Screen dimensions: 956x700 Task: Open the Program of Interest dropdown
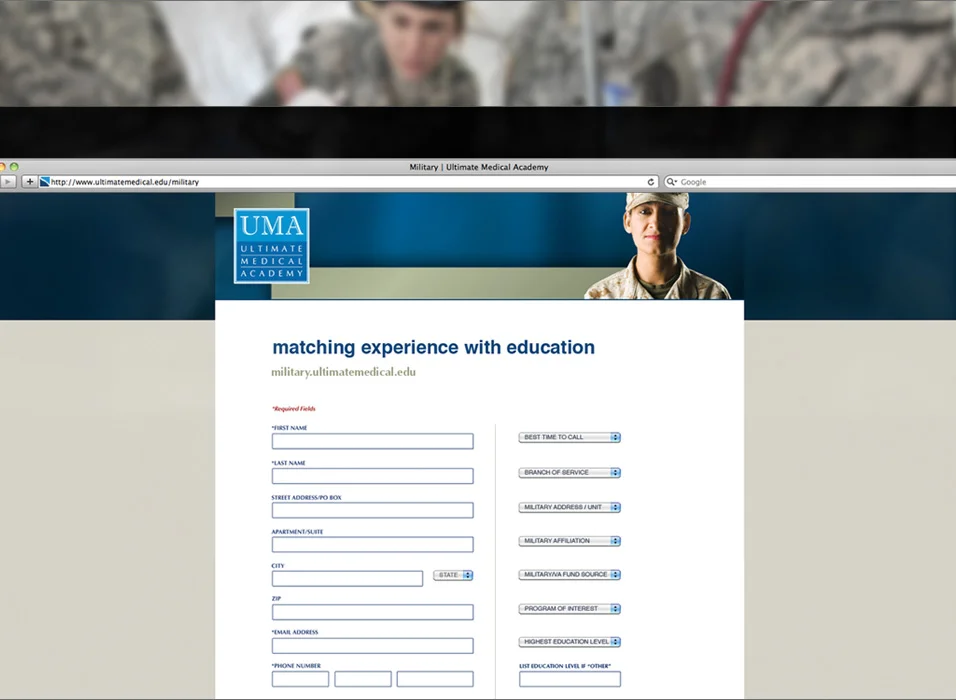click(569, 609)
